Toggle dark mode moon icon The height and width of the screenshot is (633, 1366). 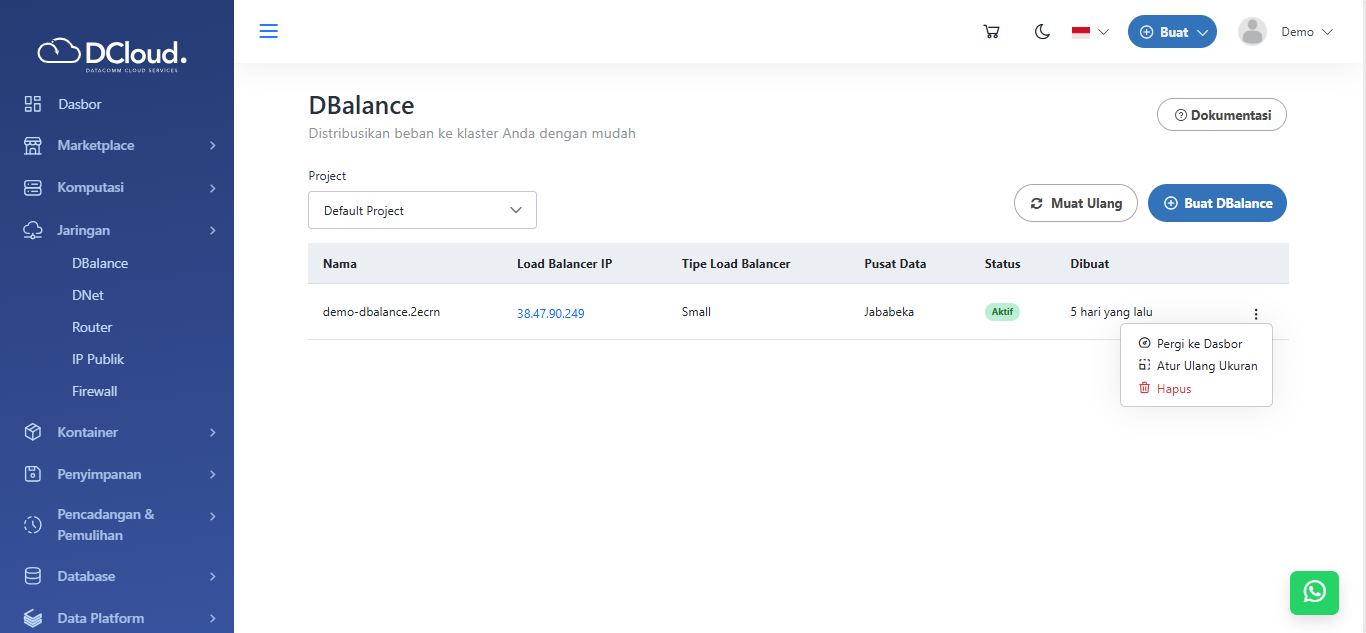click(x=1042, y=32)
